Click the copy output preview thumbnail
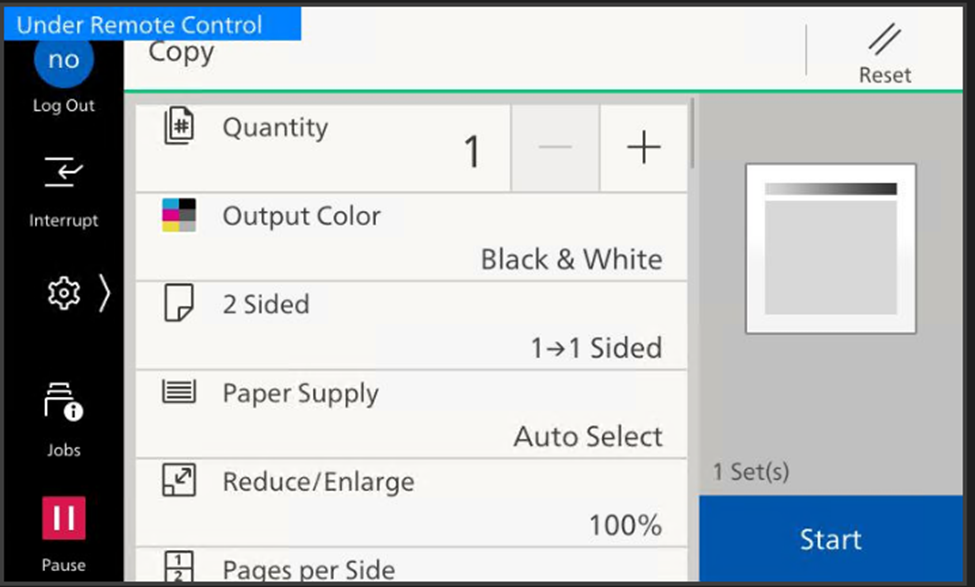Viewport: 975px width, 587px height. pyautogui.click(x=830, y=248)
